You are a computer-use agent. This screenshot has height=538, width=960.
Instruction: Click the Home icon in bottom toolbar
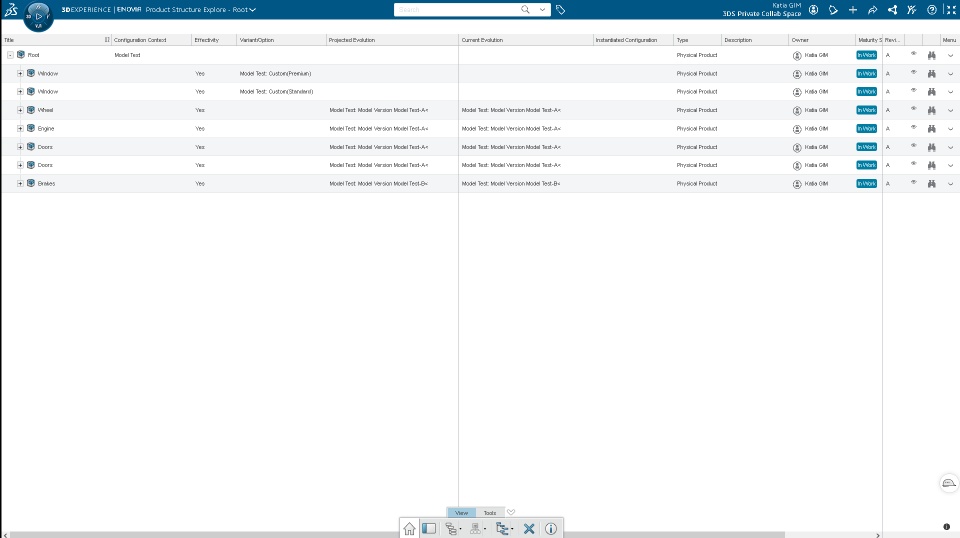409,529
